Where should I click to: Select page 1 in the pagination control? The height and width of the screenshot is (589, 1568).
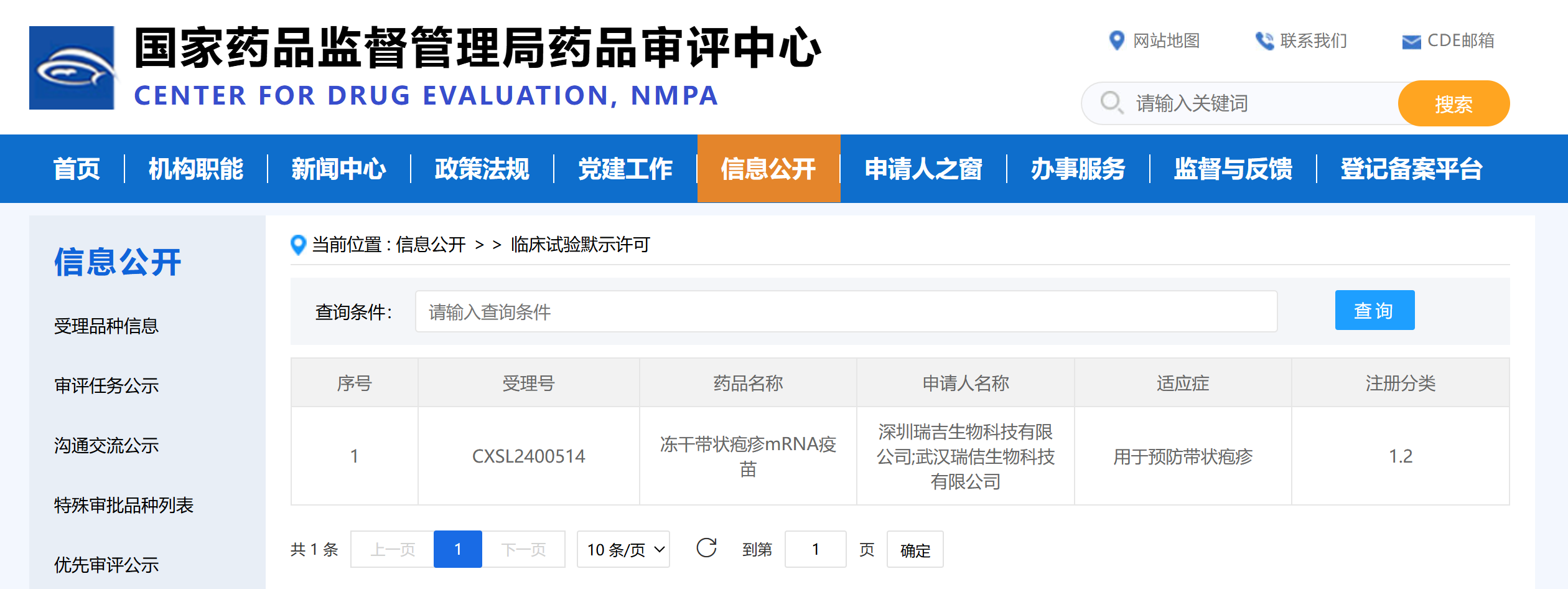[458, 549]
